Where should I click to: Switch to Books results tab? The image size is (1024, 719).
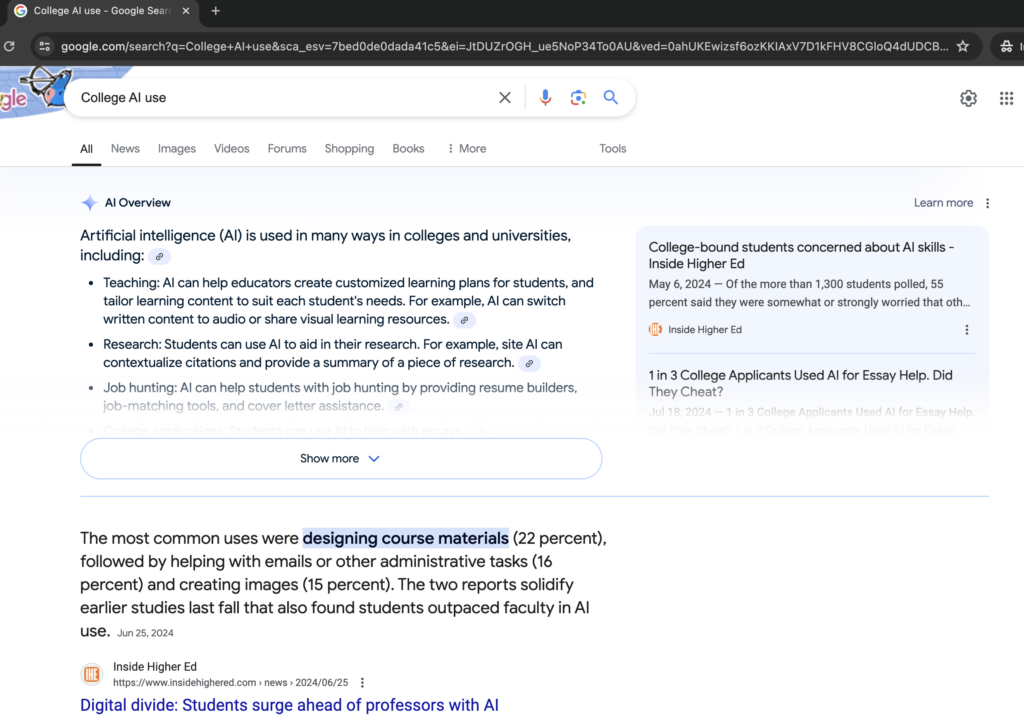(408, 149)
